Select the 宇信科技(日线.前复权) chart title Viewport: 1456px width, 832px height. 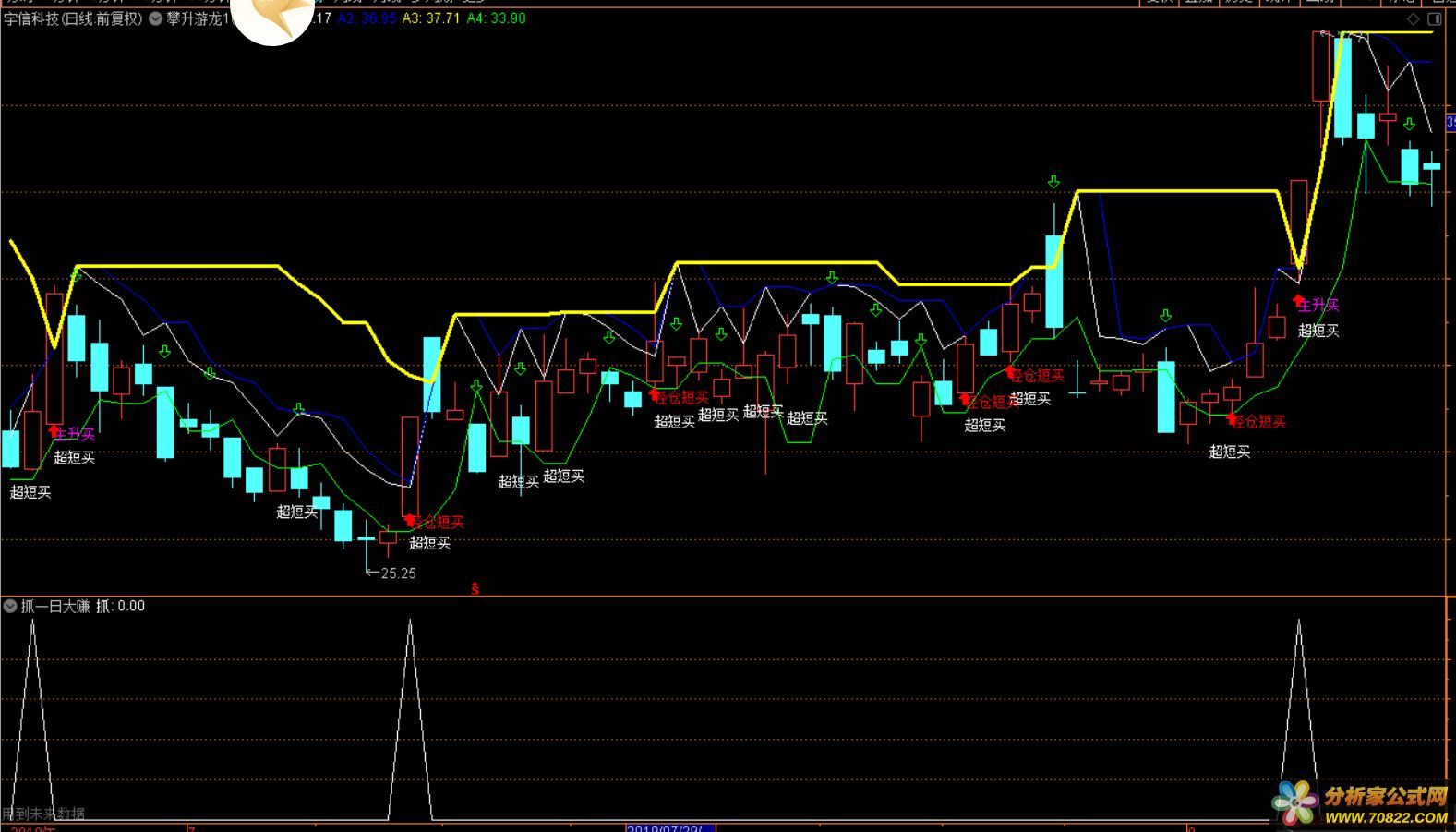(74, 18)
